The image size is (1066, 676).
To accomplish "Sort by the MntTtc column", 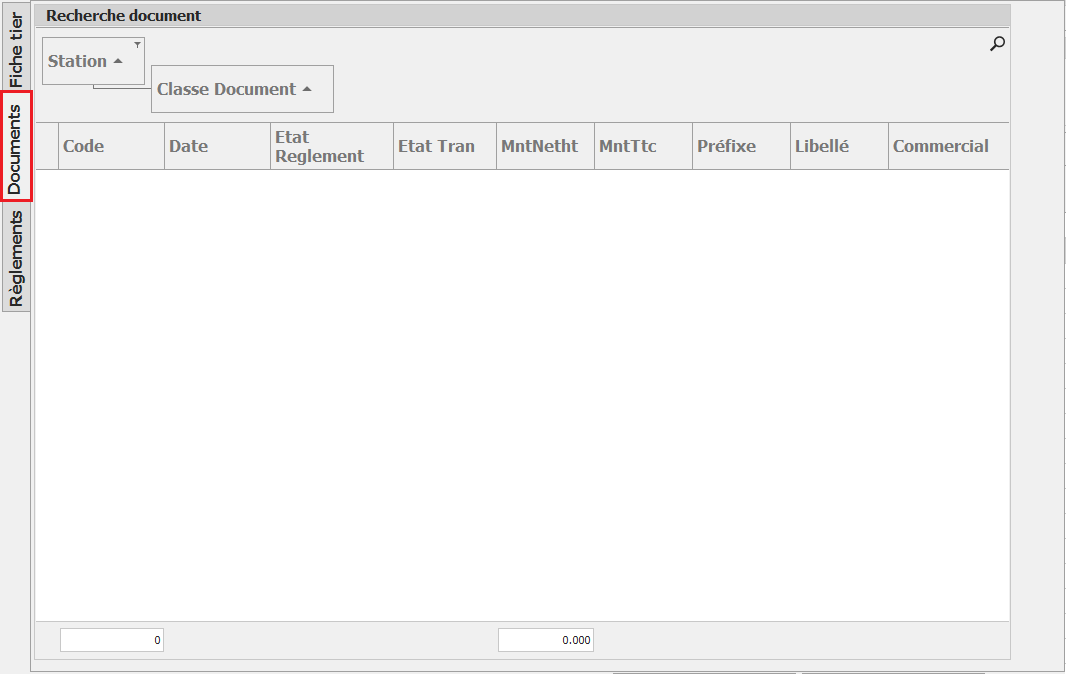I will [x=643, y=146].
